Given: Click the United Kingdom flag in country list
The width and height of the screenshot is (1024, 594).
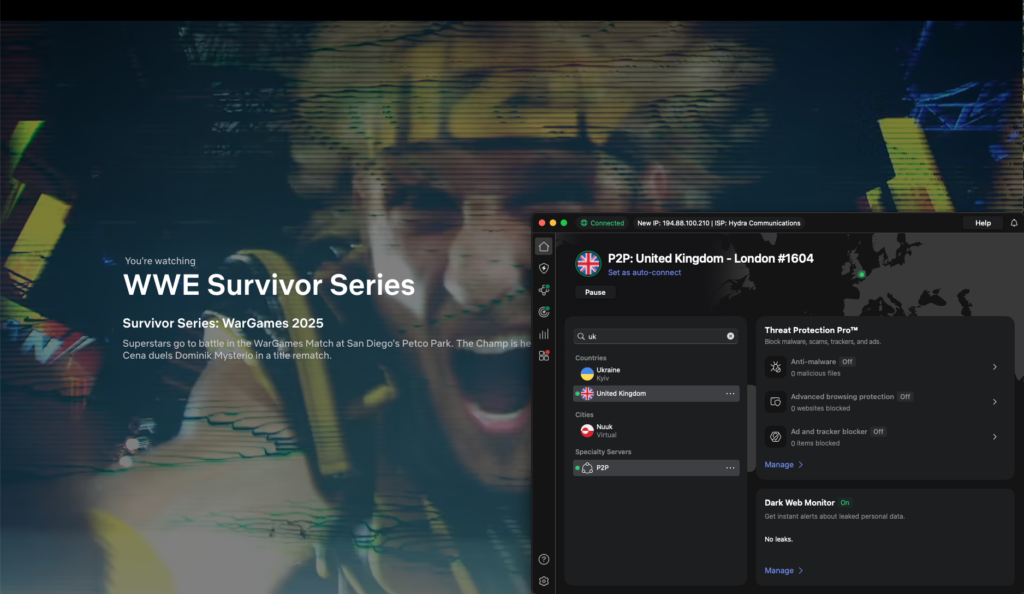Looking at the screenshot, I should coord(587,394).
